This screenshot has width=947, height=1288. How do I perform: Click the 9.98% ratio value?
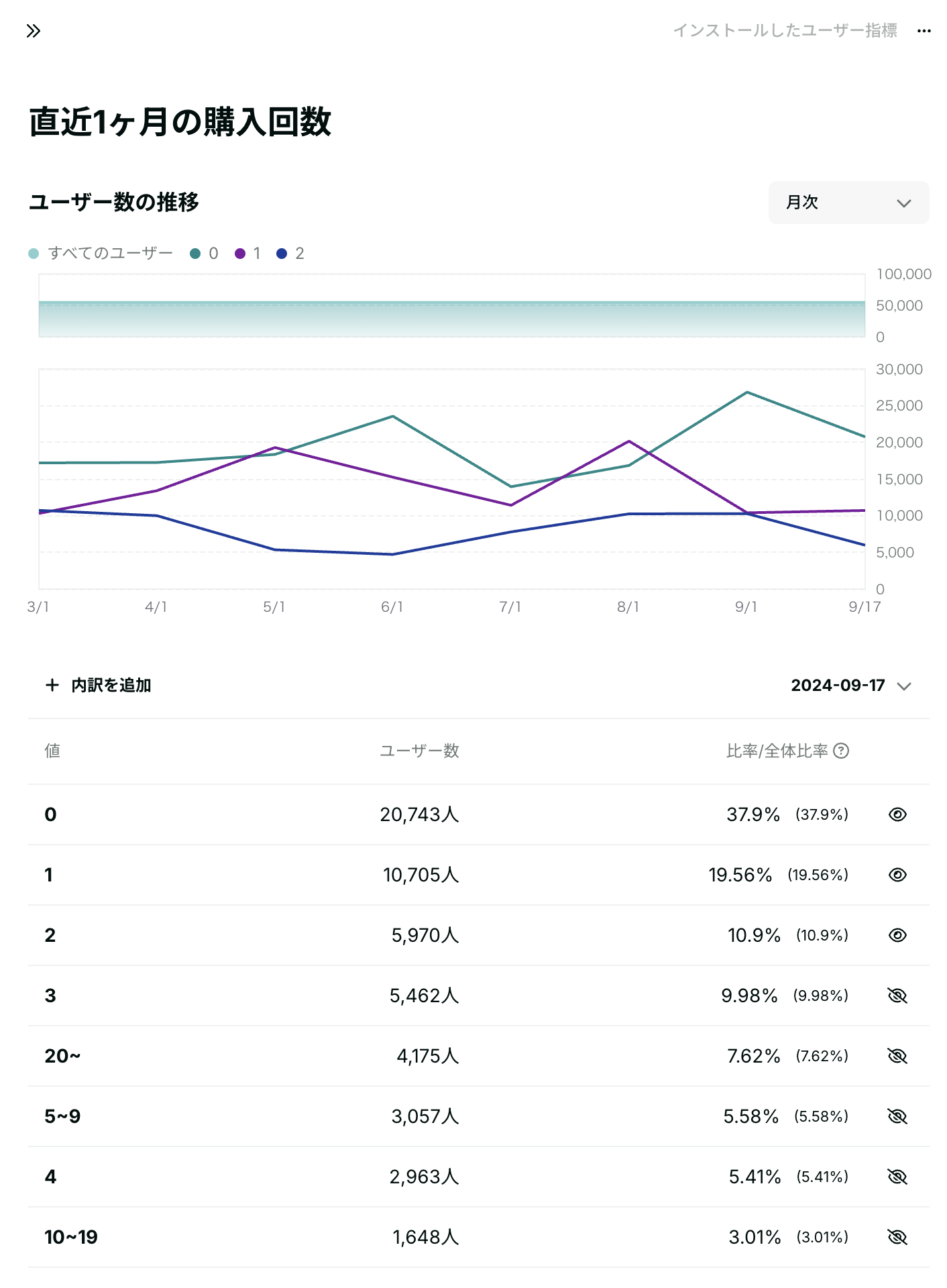click(x=749, y=996)
